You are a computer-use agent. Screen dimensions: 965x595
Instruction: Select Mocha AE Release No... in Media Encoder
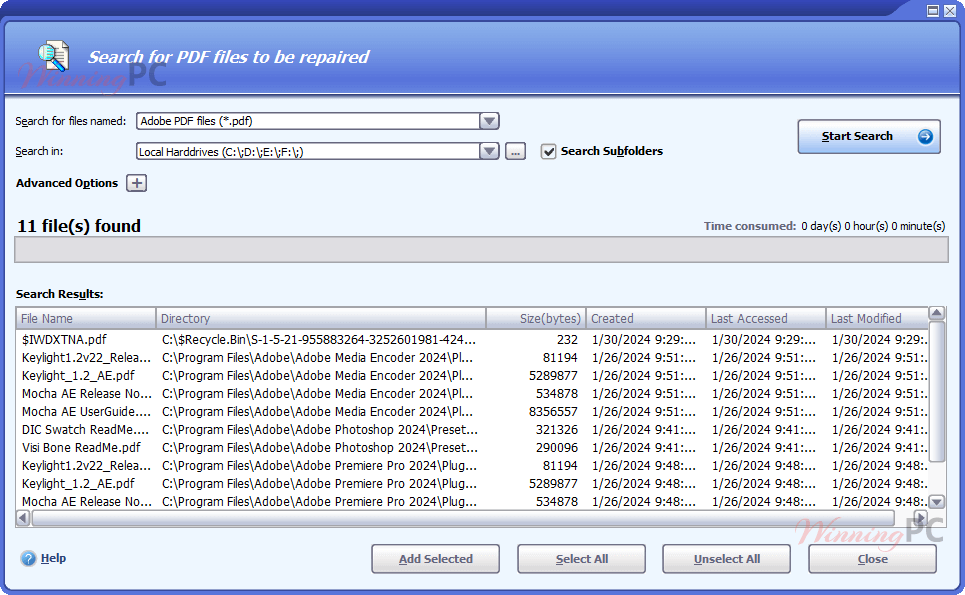pos(472,393)
